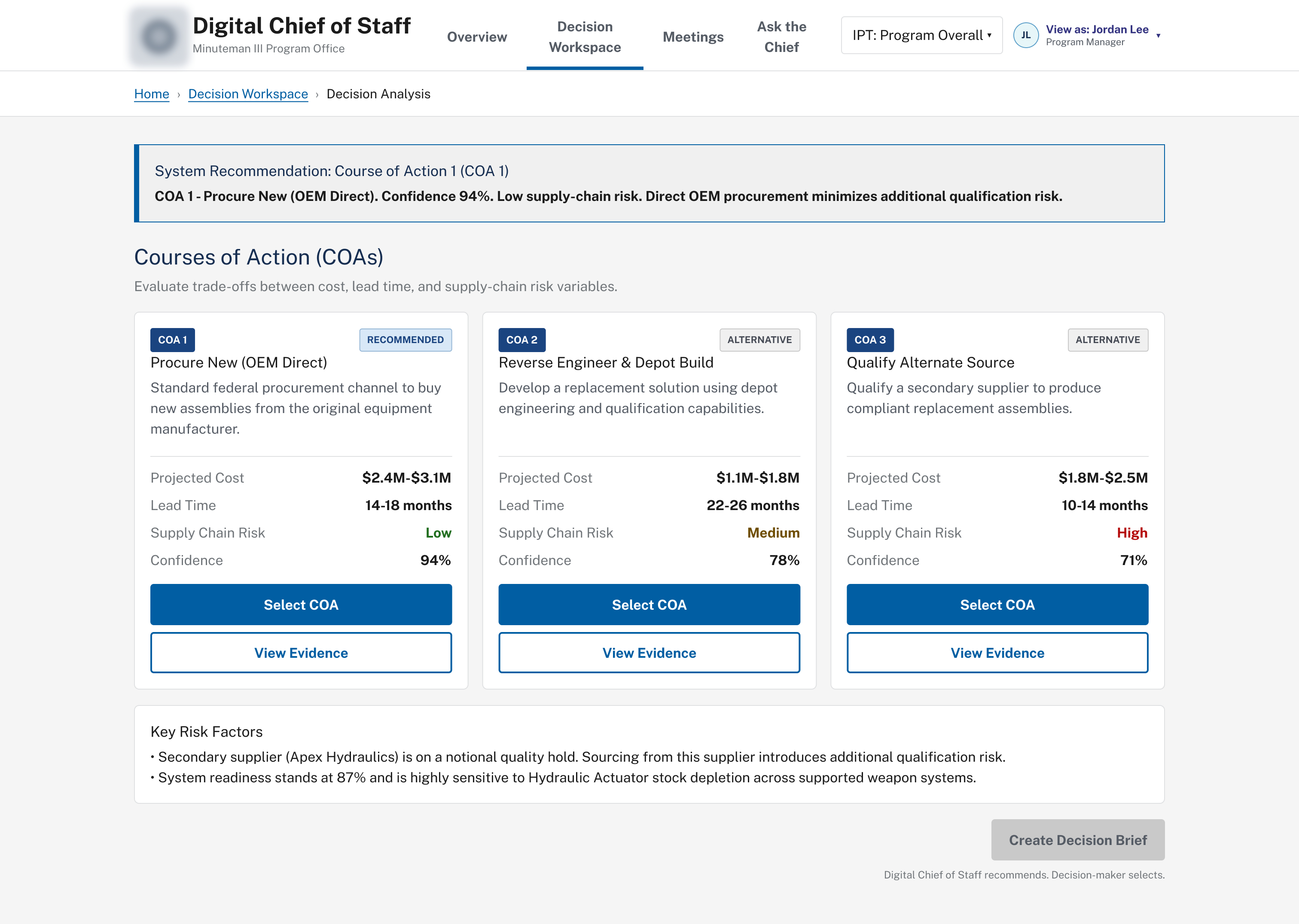The image size is (1299, 924).
Task: Click the $1.1M-$1.8M projected cost value
Action: (758, 477)
